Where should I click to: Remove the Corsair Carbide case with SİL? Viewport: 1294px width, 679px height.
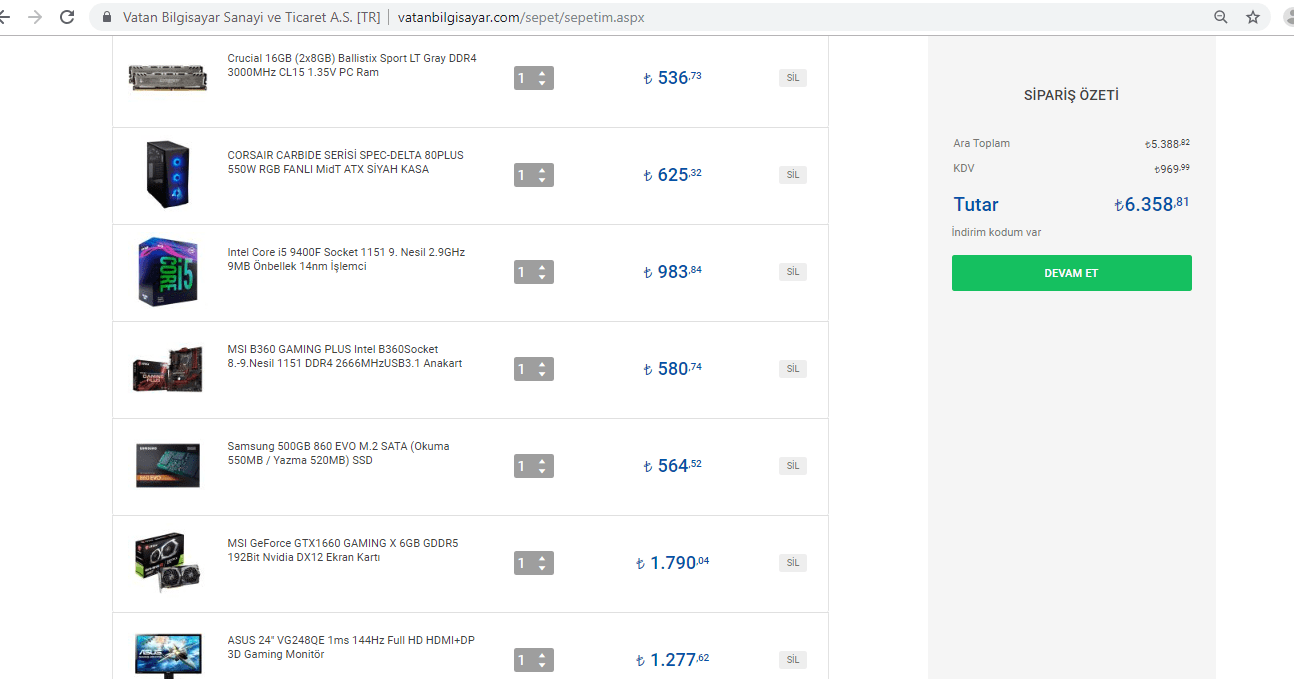pos(793,175)
